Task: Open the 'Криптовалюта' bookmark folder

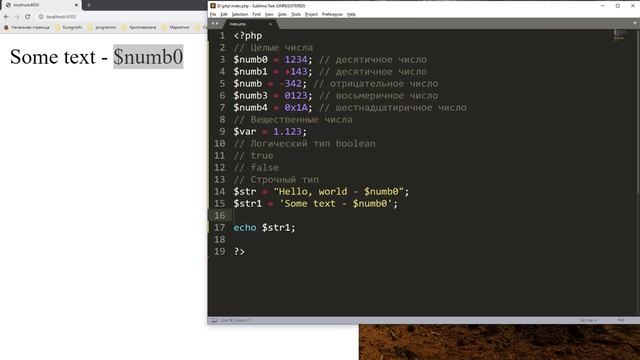Action: (x=139, y=27)
